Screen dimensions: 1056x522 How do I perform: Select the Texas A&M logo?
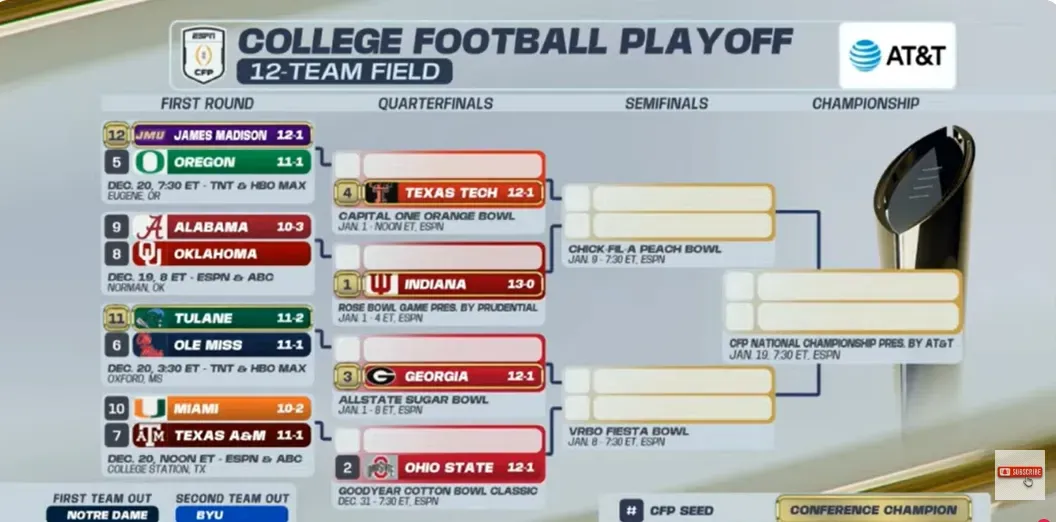pos(150,436)
